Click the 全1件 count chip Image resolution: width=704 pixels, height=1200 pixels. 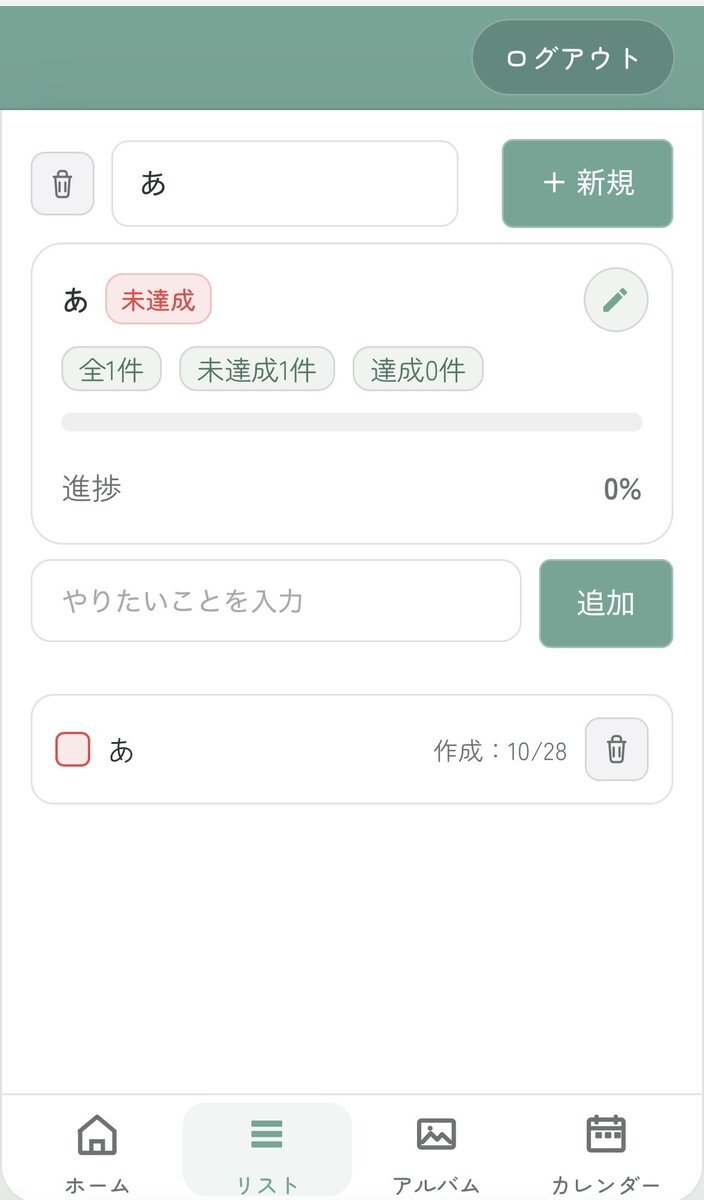pos(111,370)
